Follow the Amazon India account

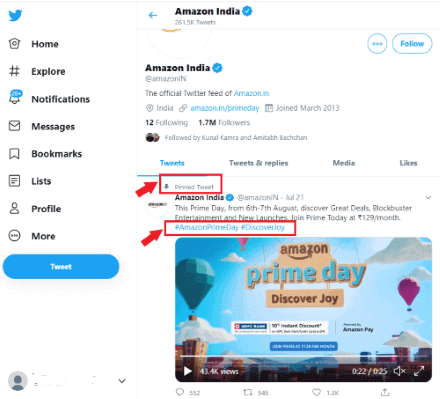pos(412,44)
